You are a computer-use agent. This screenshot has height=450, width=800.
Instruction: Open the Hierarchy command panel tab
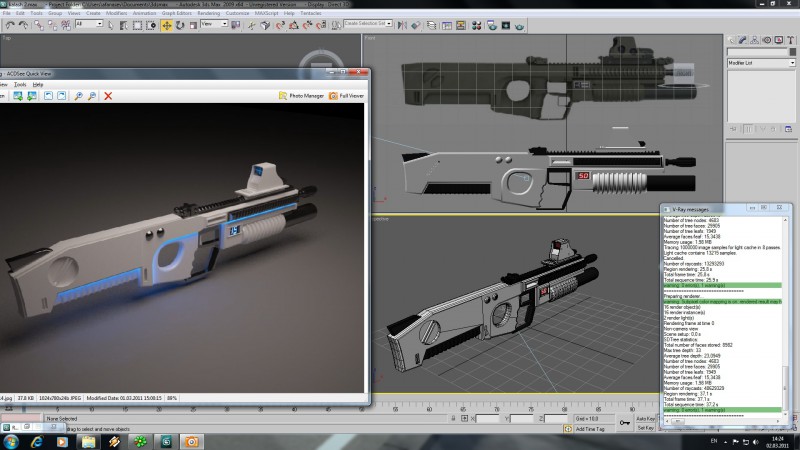point(754,39)
